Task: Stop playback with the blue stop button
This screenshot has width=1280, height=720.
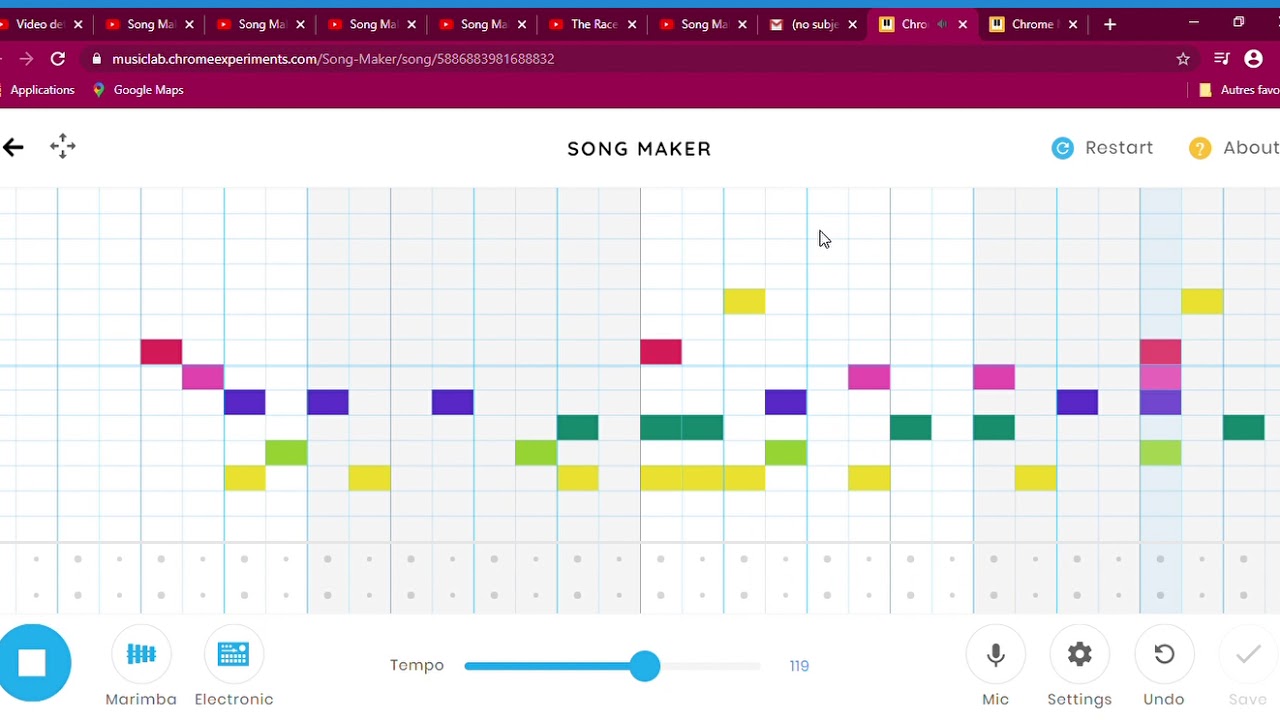Action: click(33, 662)
